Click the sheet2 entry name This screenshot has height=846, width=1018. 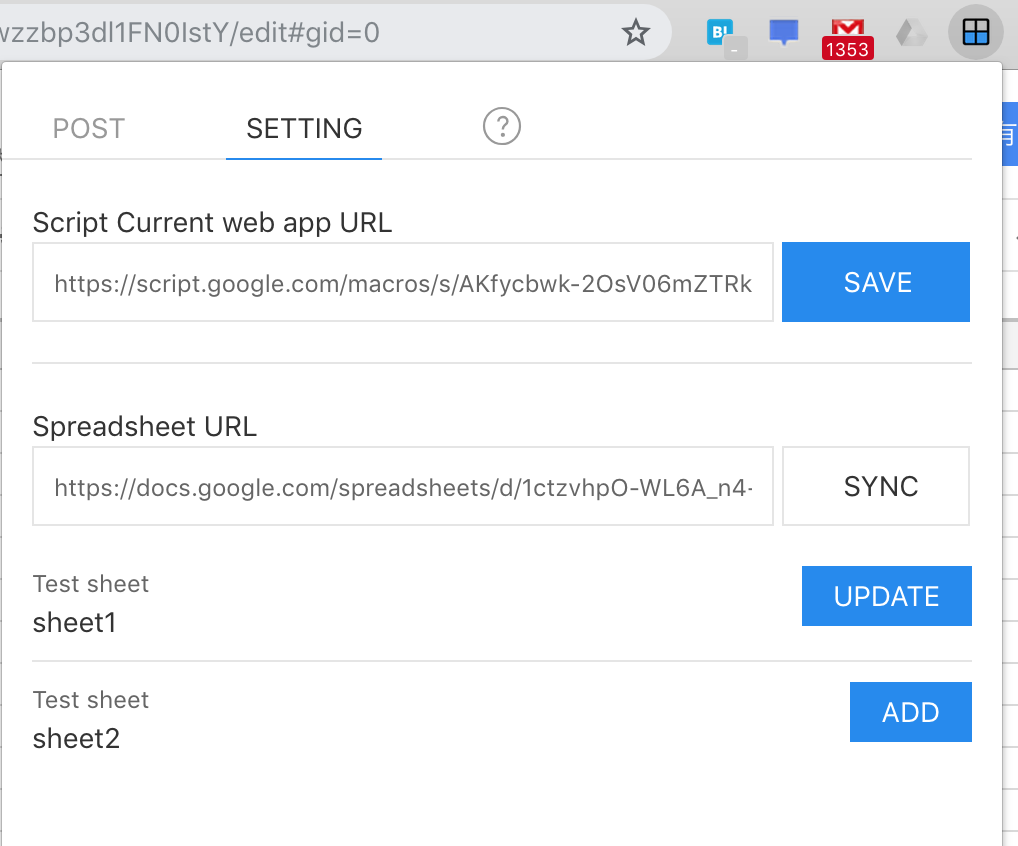point(76,739)
